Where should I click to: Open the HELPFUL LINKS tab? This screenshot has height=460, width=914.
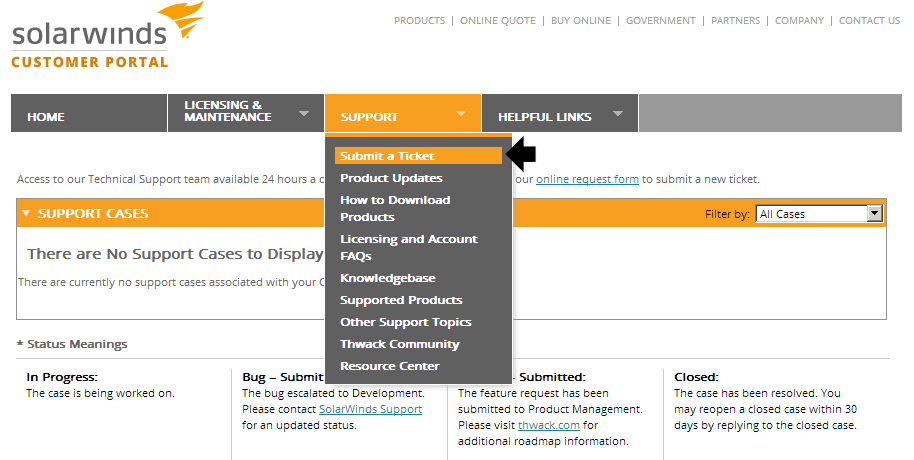coord(560,113)
